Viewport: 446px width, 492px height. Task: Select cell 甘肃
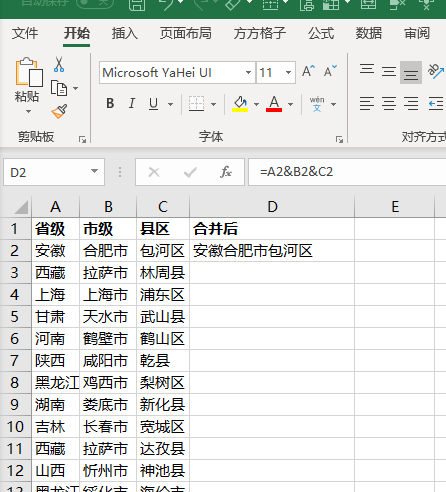click(56, 317)
